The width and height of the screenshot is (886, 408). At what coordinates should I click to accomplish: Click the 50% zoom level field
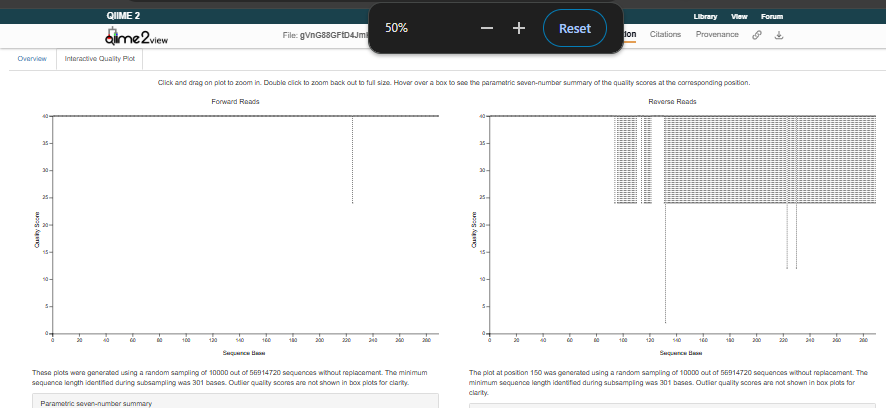398,28
